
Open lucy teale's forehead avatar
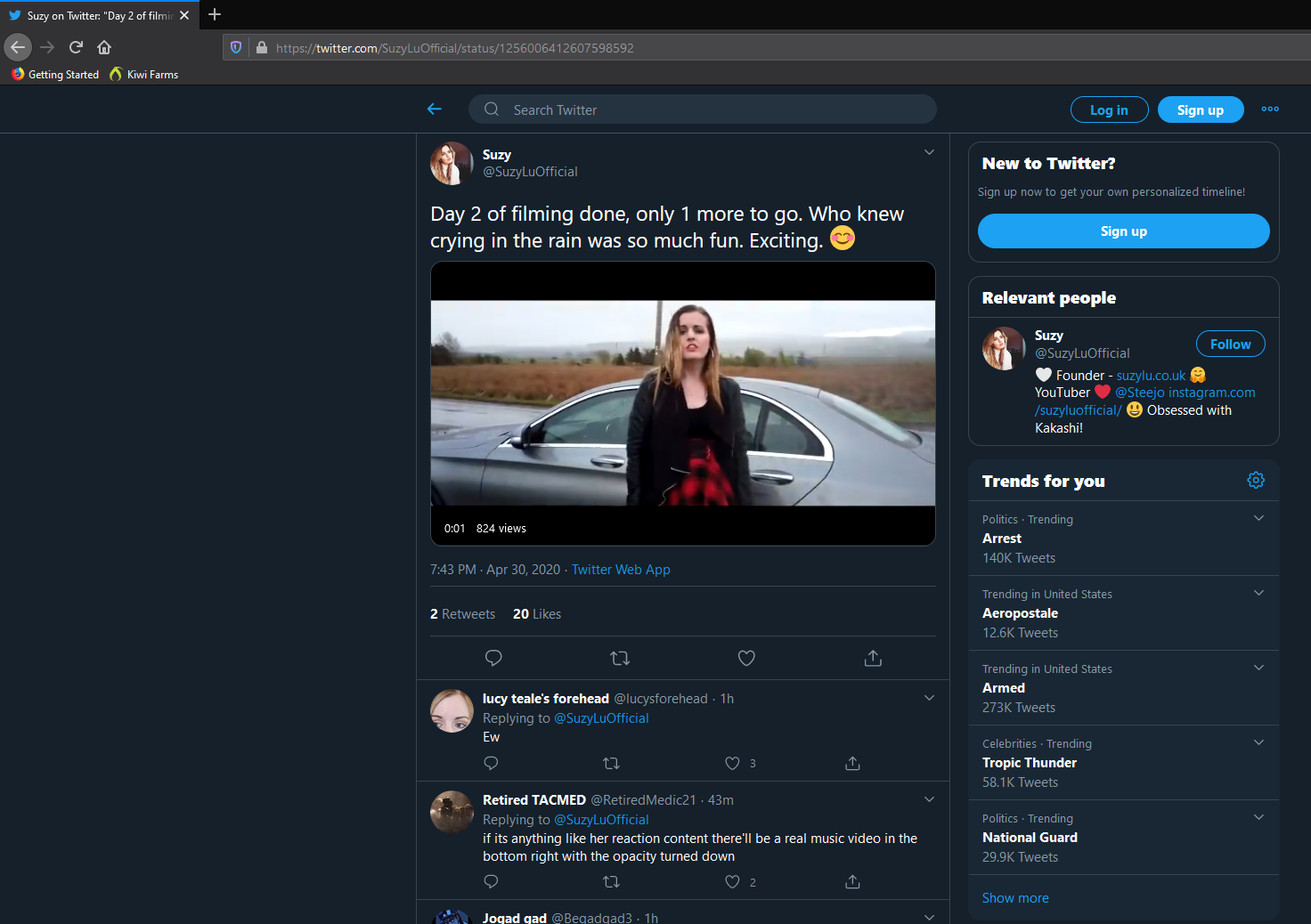(x=452, y=710)
